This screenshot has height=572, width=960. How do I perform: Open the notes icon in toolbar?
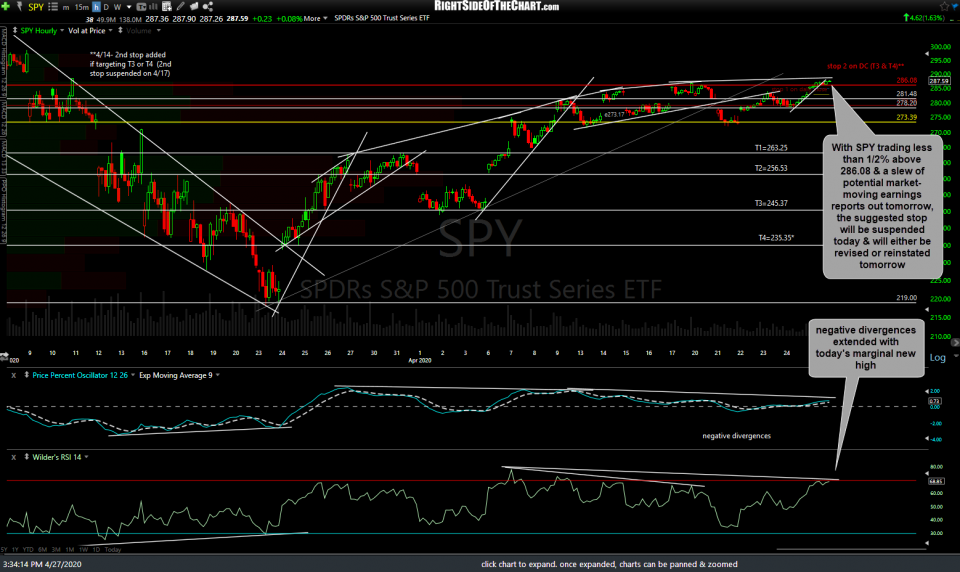click(194, 7)
